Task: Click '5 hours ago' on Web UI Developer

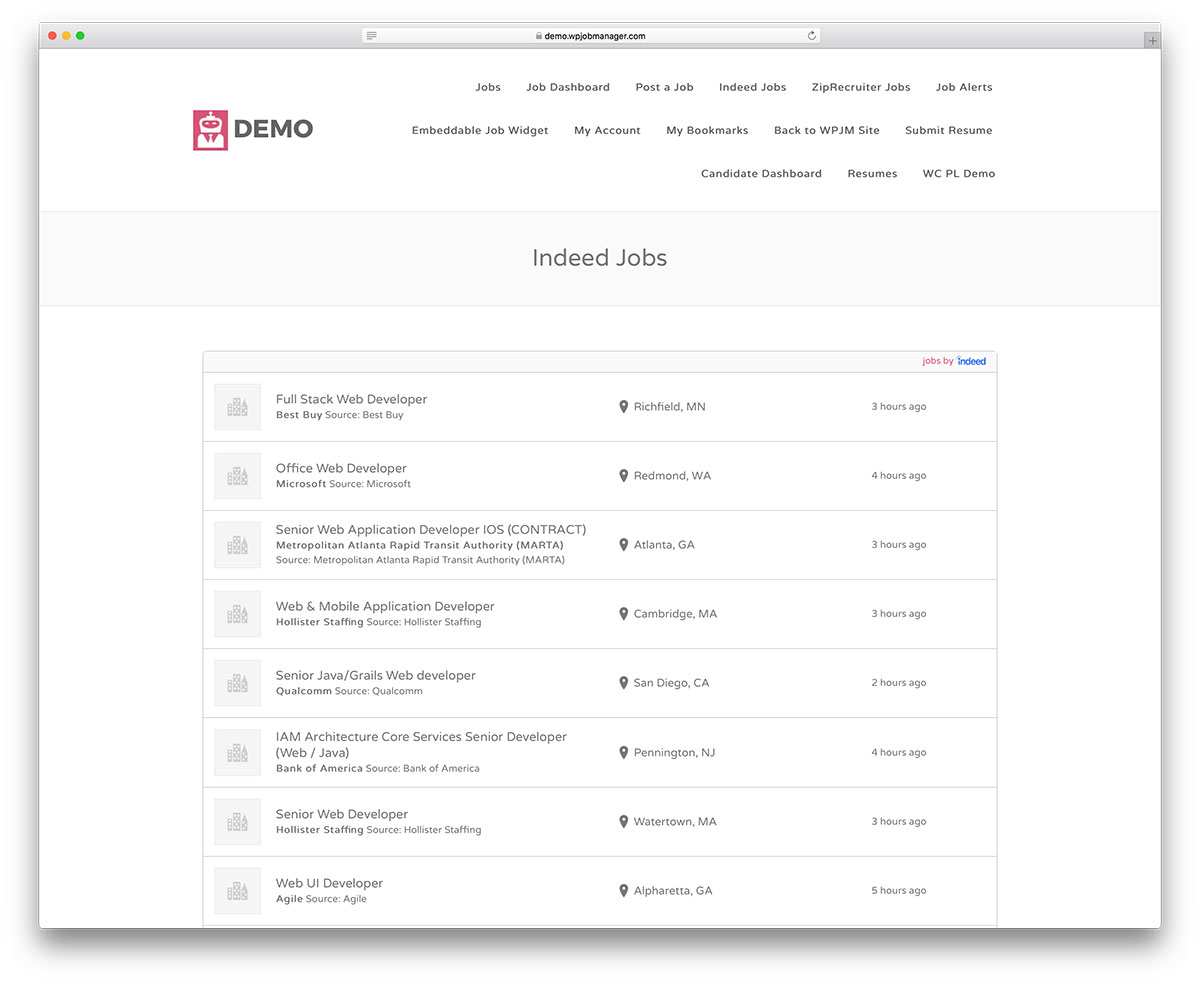Action: click(x=898, y=890)
